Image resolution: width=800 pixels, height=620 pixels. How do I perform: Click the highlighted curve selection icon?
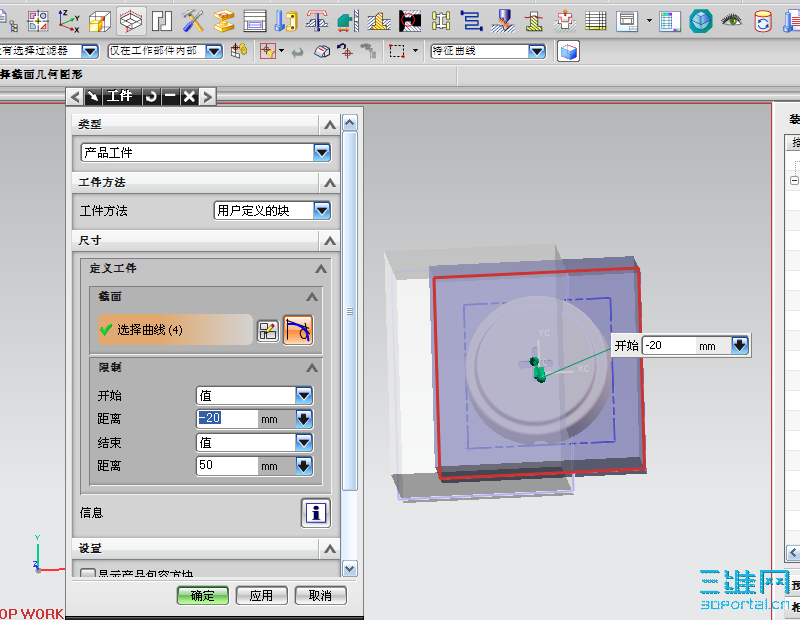pyautogui.click(x=298, y=330)
